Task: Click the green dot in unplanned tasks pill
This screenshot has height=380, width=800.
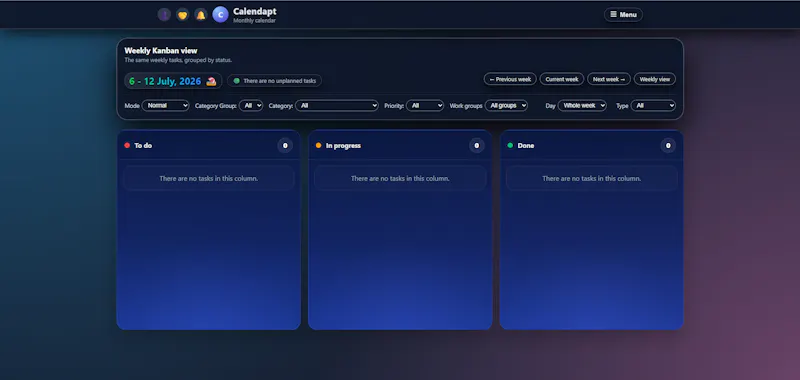Action: [x=237, y=81]
